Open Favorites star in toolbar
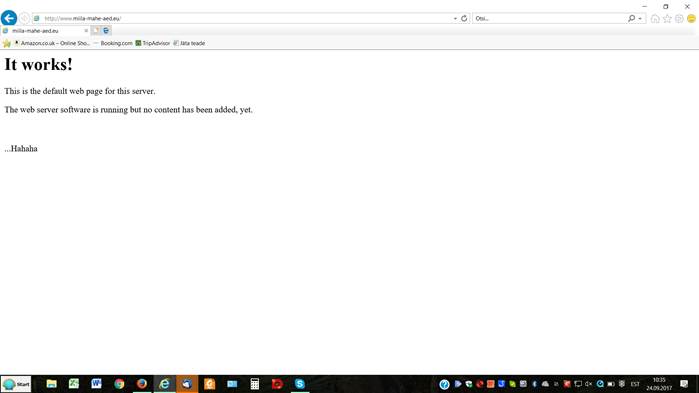Screen dimensions: 699x393 click(x=667, y=19)
